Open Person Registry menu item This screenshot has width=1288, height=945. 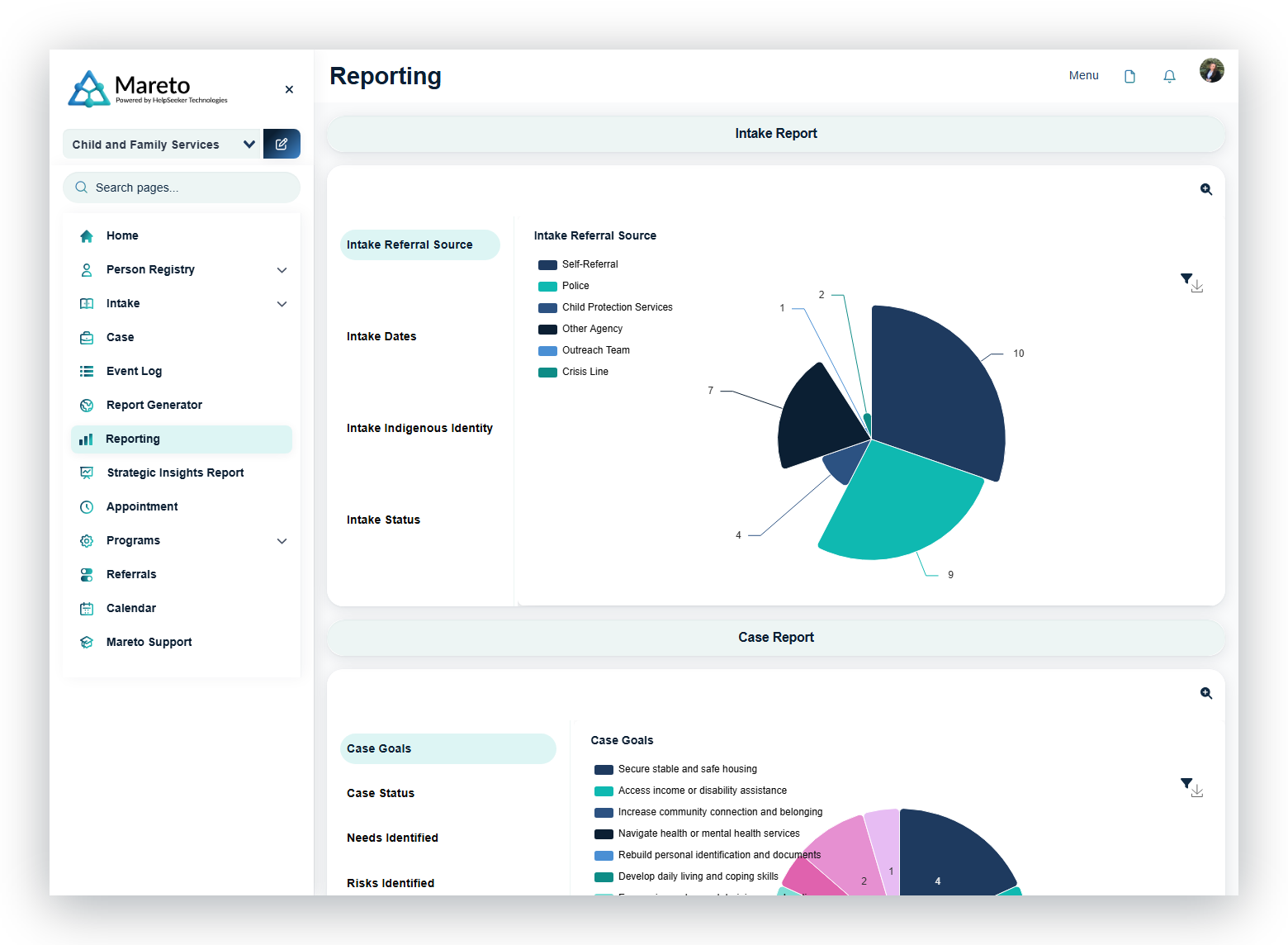click(x=150, y=269)
